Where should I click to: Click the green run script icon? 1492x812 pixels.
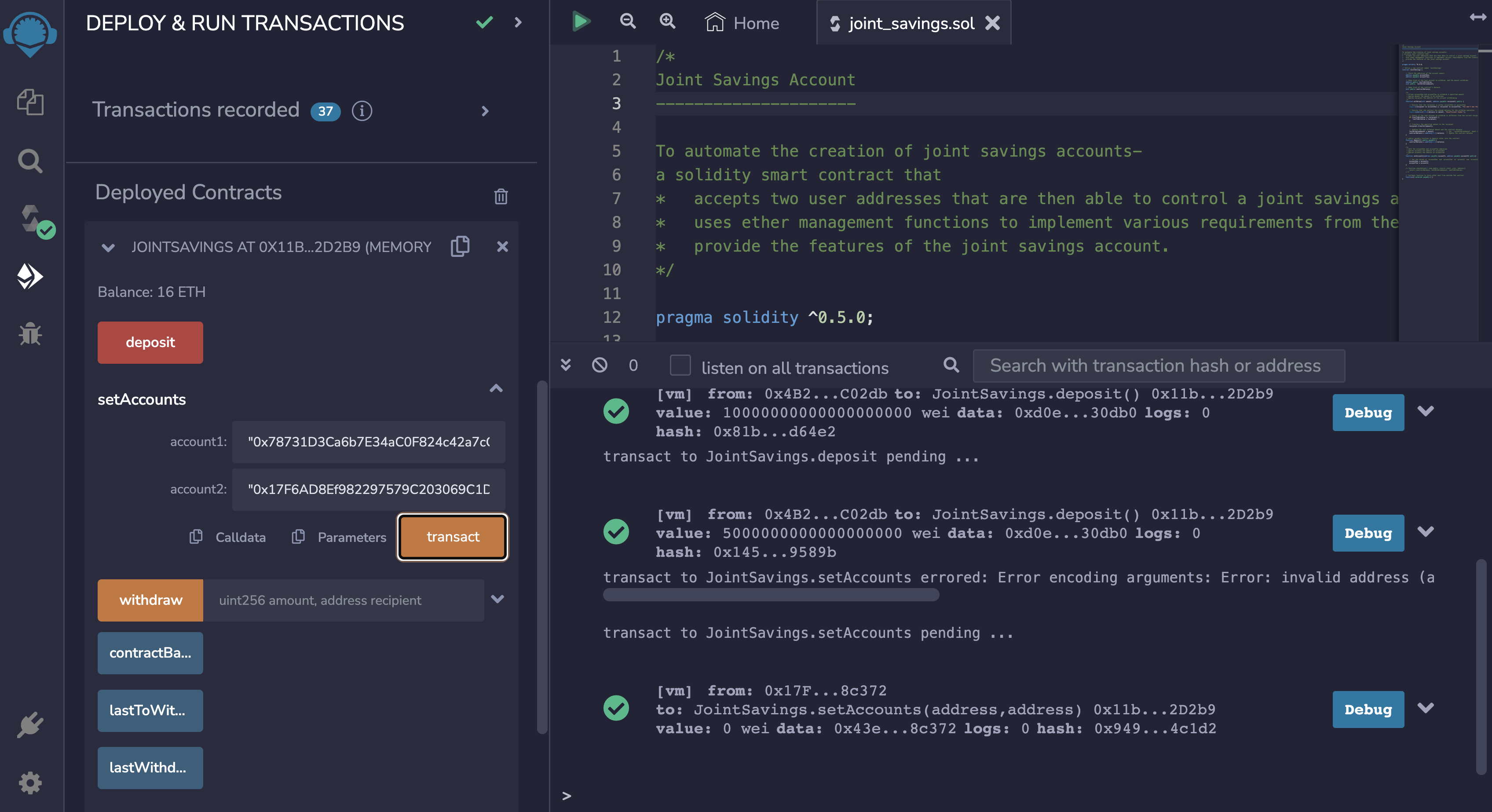(x=580, y=22)
